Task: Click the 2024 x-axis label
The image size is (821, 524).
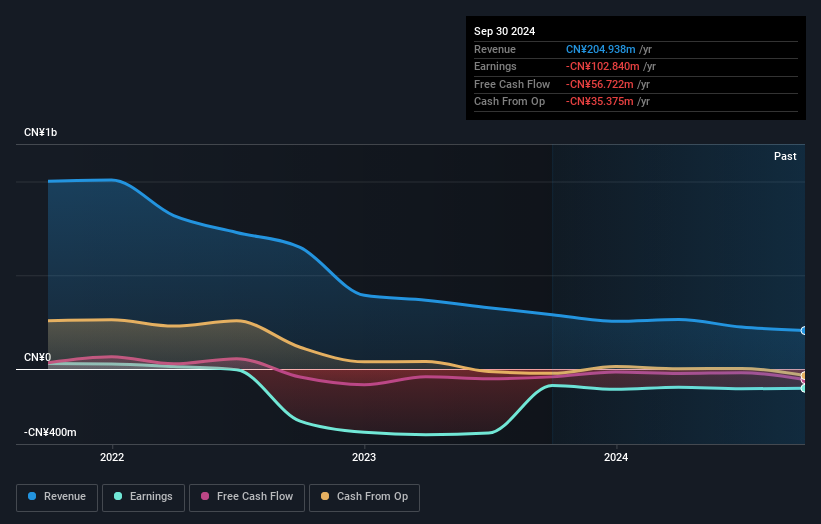Action: pyautogui.click(x=616, y=458)
